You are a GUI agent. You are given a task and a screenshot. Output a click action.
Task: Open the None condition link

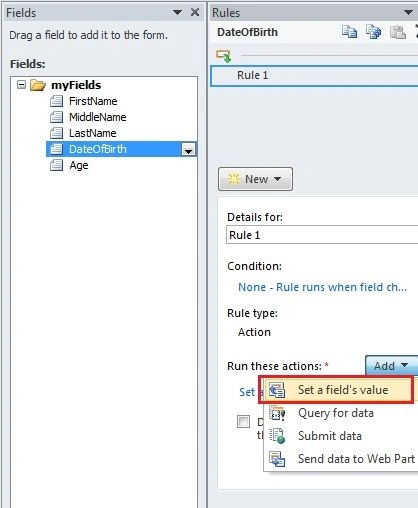322,287
